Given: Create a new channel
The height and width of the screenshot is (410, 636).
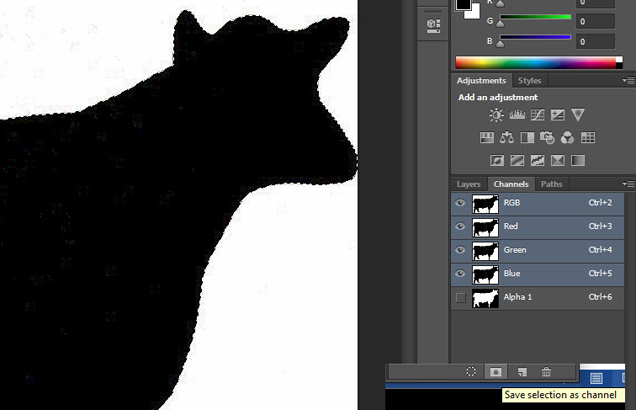Looking at the screenshot, I should coord(521,371).
